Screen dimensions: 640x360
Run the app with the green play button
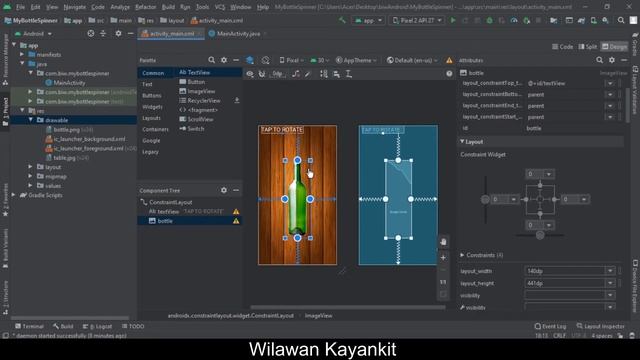pyautogui.click(x=453, y=20)
